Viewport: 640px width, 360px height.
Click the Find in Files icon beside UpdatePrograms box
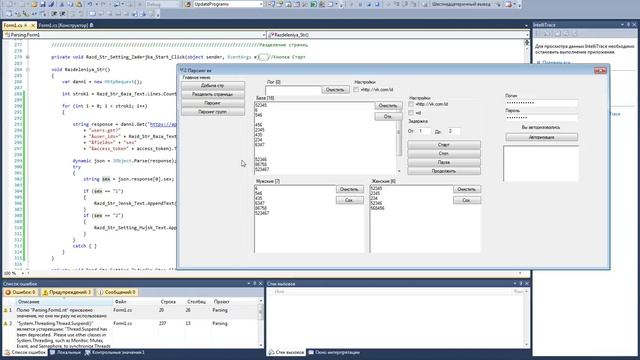(x=188, y=4)
